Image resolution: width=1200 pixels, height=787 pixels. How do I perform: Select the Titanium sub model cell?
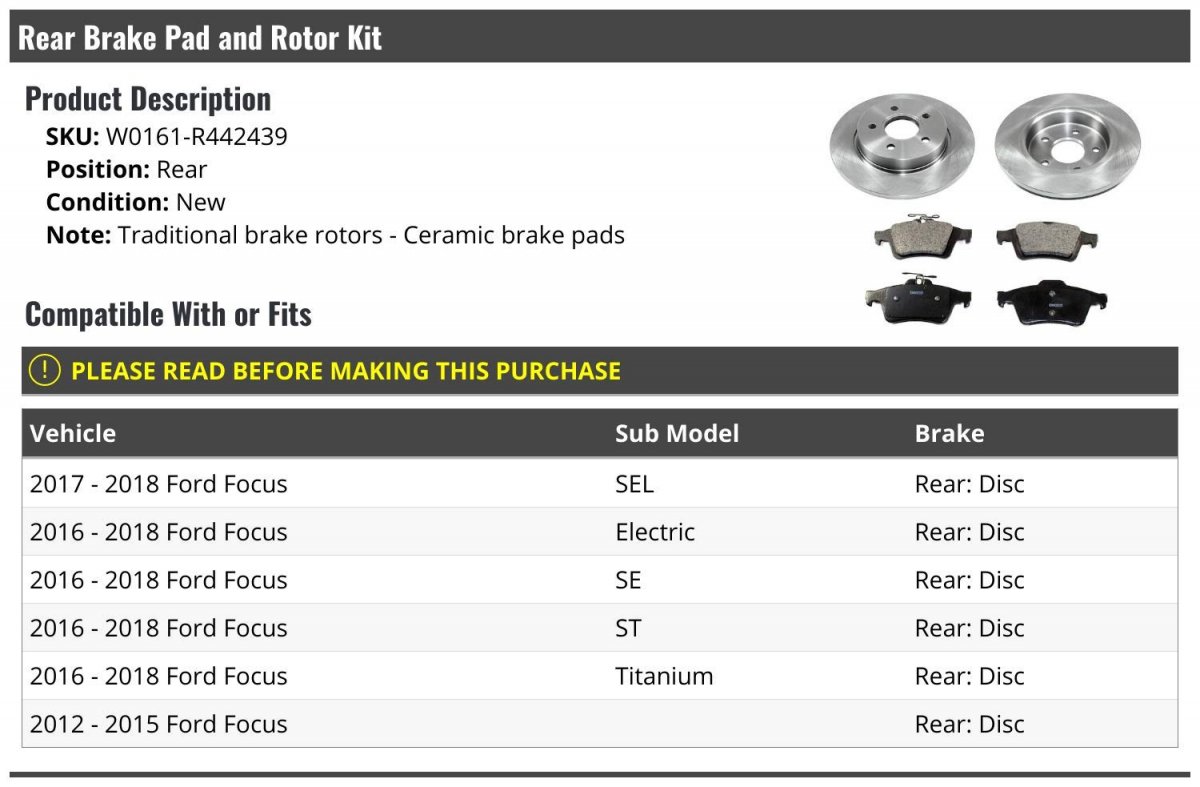coord(664,676)
